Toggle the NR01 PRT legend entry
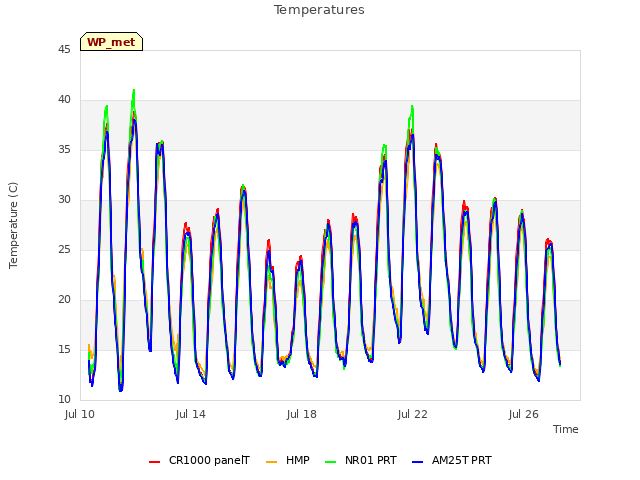This screenshot has height=480, width=640. click(x=361, y=460)
